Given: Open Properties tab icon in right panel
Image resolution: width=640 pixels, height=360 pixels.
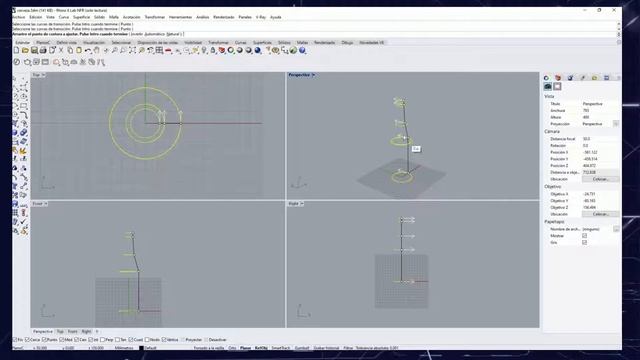Looking at the screenshot, I should (547, 78).
